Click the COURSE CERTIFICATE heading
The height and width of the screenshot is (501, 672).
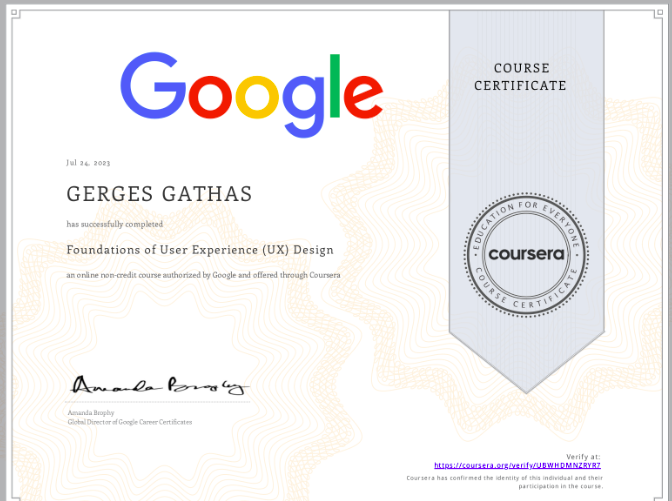click(520, 77)
